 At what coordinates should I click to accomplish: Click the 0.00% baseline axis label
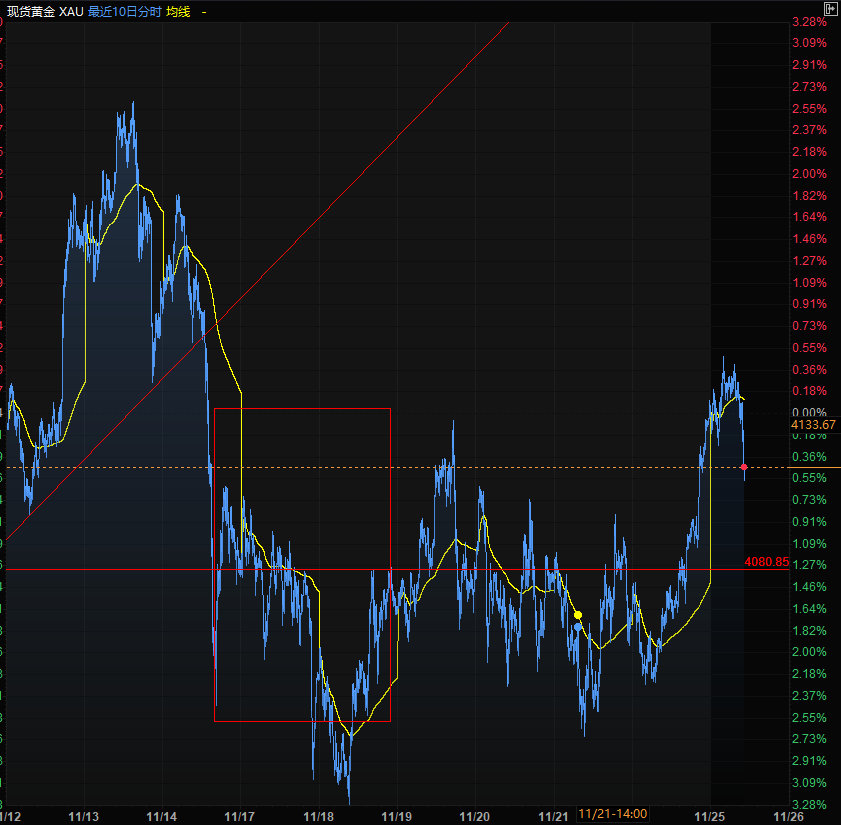point(809,412)
